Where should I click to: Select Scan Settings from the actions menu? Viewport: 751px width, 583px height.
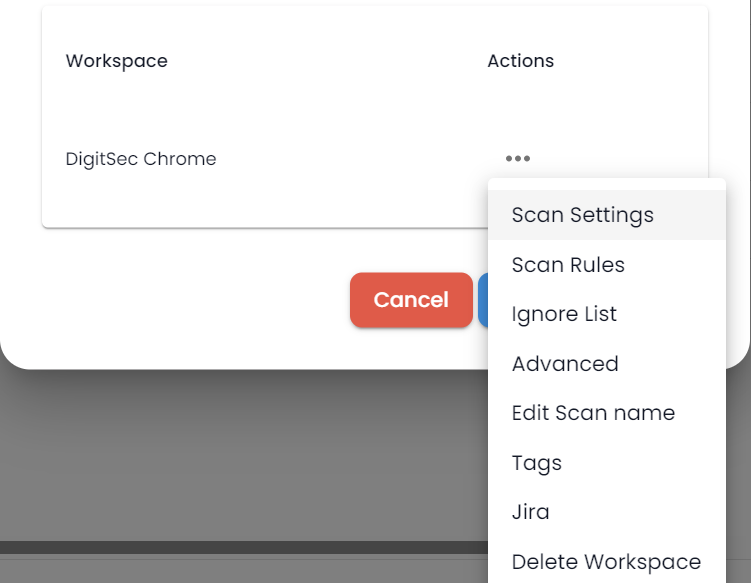click(x=607, y=215)
